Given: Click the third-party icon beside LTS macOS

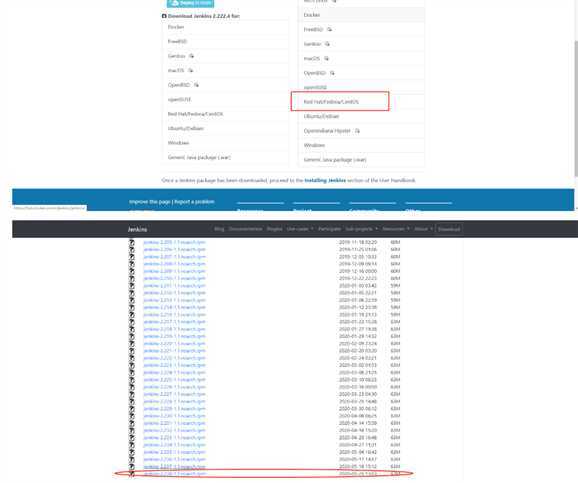Looking at the screenshot, I should [x=190, y=70].
